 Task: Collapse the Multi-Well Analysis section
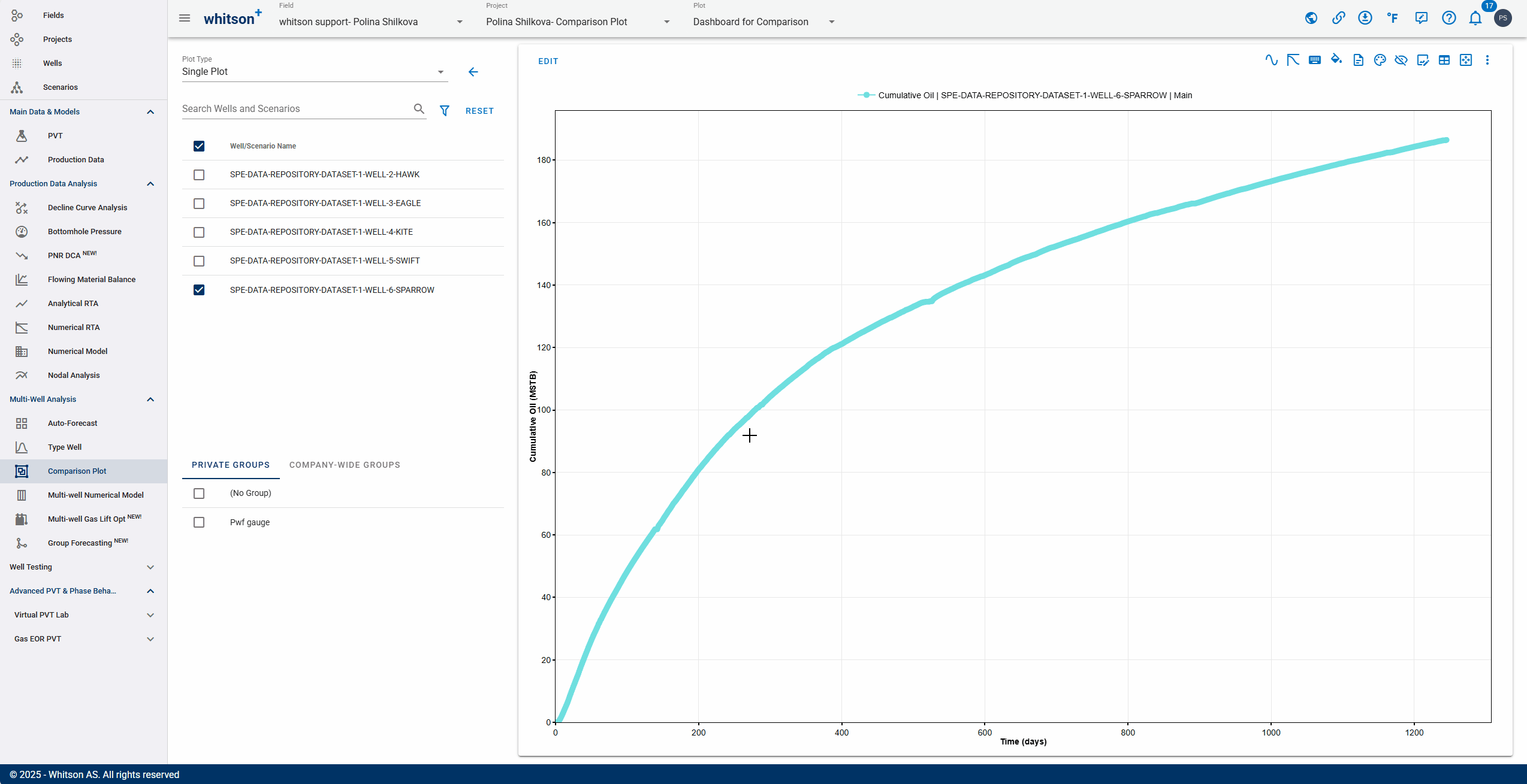[x=150, y=399]
